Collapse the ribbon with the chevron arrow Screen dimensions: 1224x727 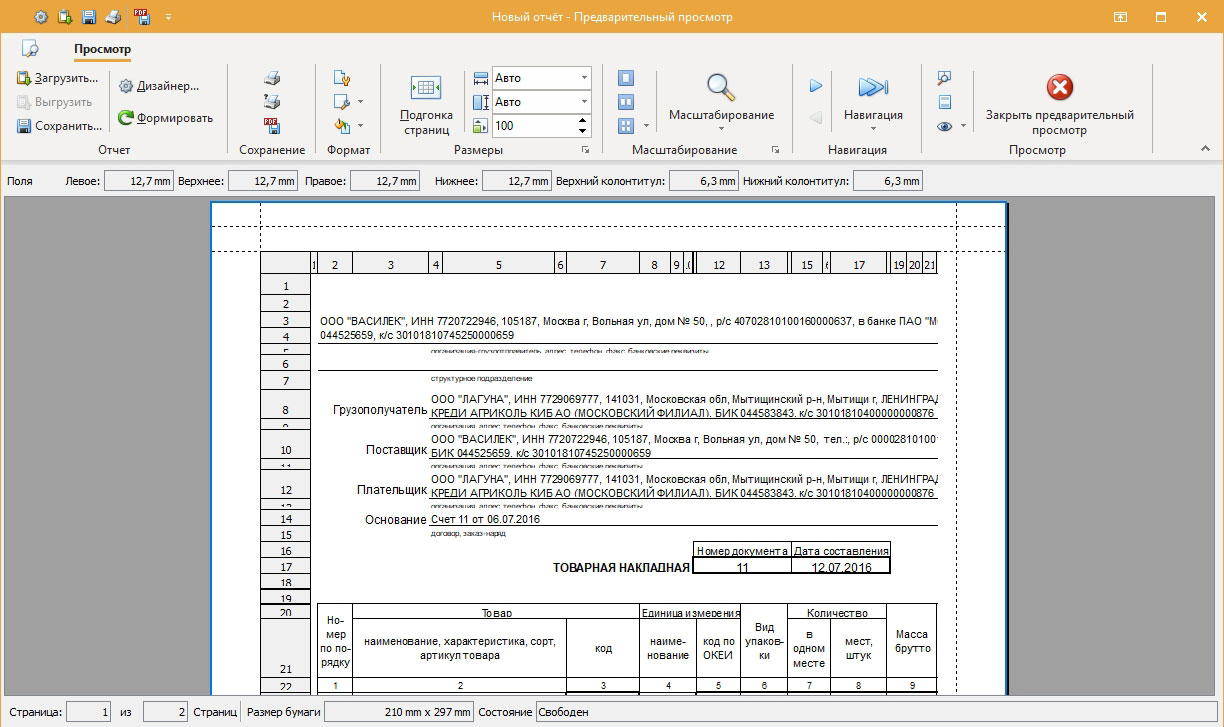(1205, 149)
